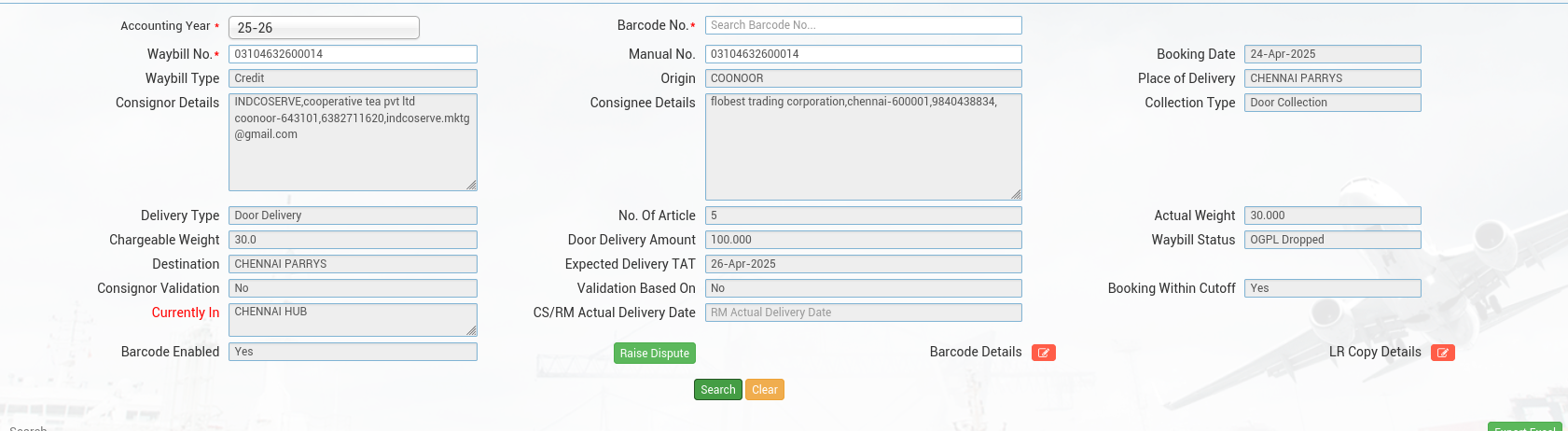Click the Door Delivery Amount field
The width and height of the screenshot is (1568, 431).
863,240
